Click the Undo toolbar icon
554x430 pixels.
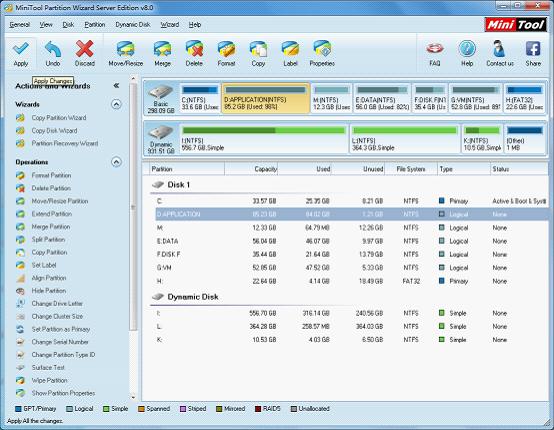click(x=53, y=53)
